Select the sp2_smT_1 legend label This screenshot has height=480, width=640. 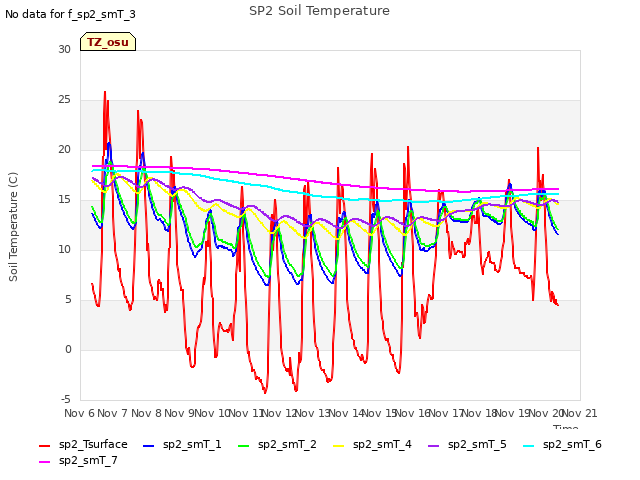[192, 444]
